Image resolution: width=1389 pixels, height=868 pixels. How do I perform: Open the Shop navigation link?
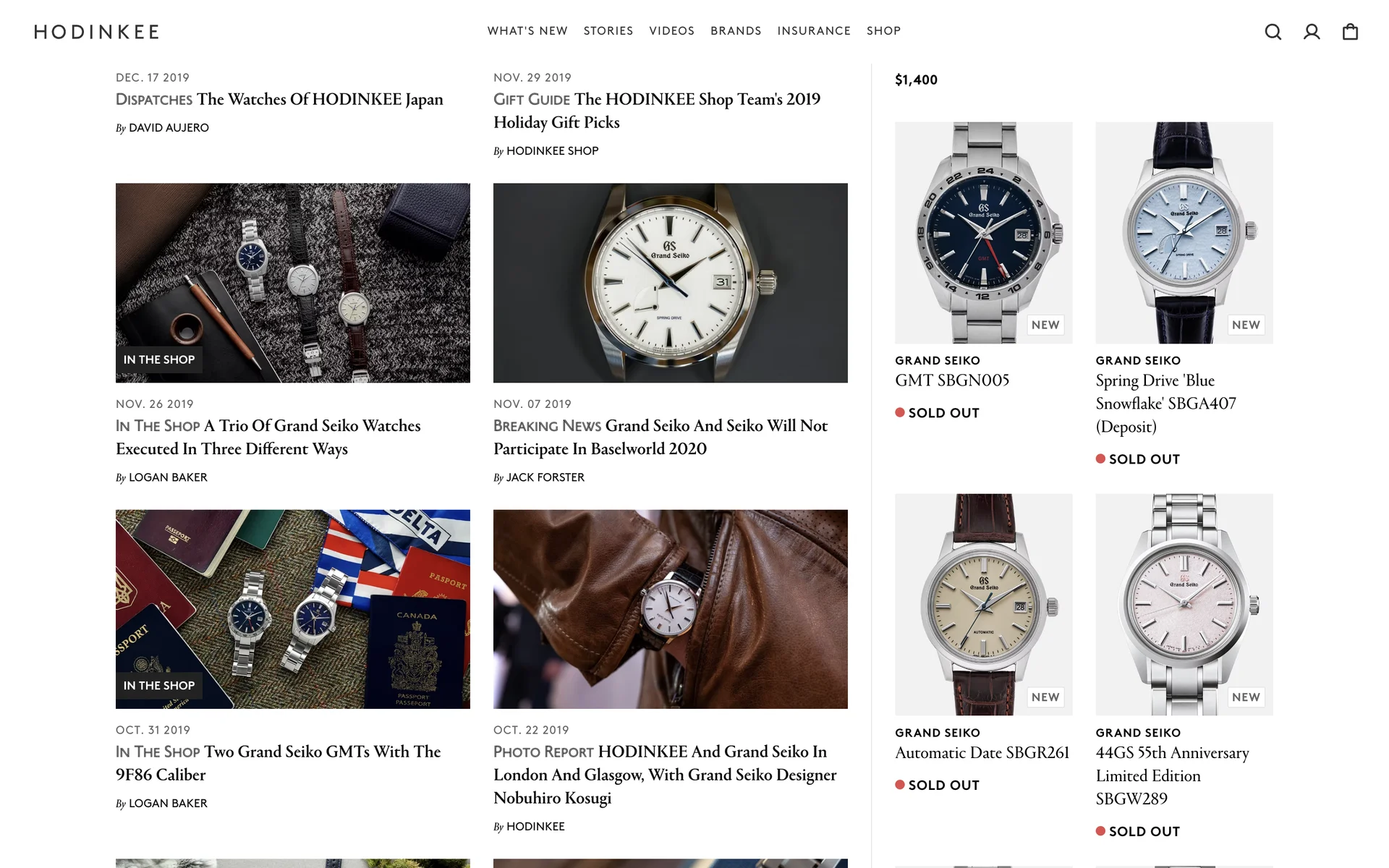tap(883, 31)
